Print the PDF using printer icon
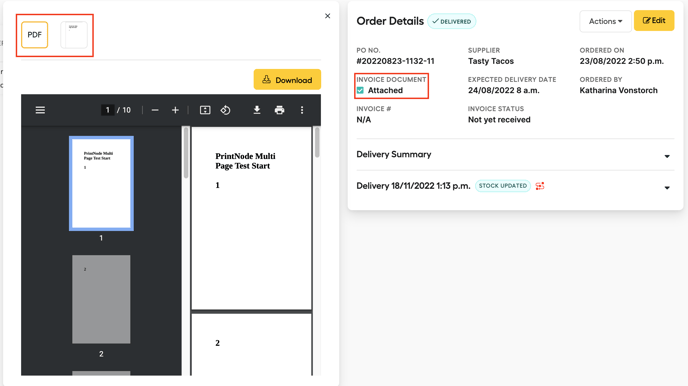 tap(280, 110)
